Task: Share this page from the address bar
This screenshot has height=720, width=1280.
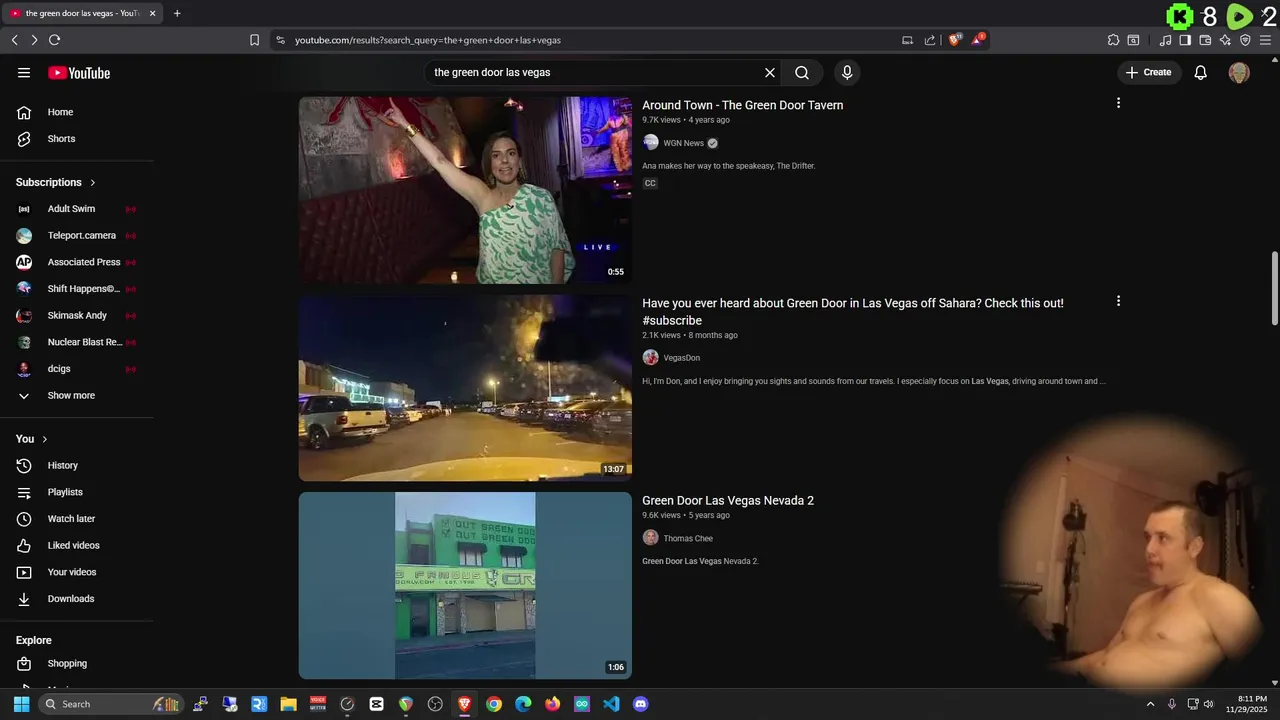Action: (x=930, y=40)
